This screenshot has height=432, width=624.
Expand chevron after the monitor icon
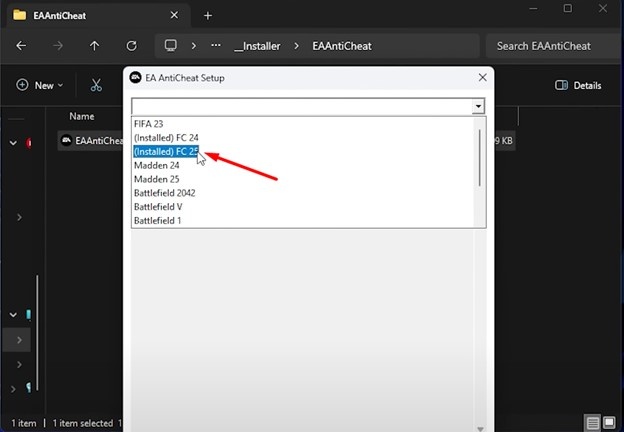pyautogui.click(x=193, y=46)
